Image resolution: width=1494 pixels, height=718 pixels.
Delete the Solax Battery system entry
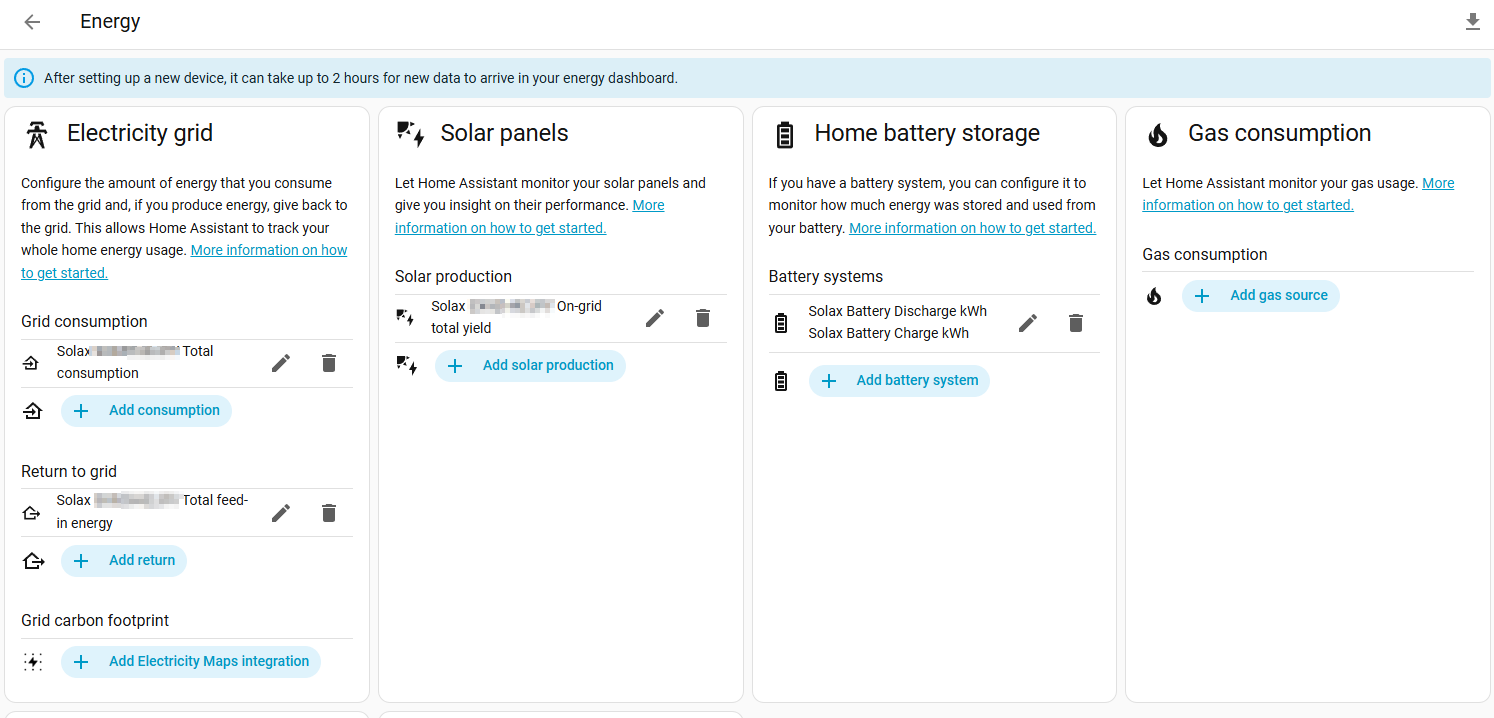(1076, 323)
